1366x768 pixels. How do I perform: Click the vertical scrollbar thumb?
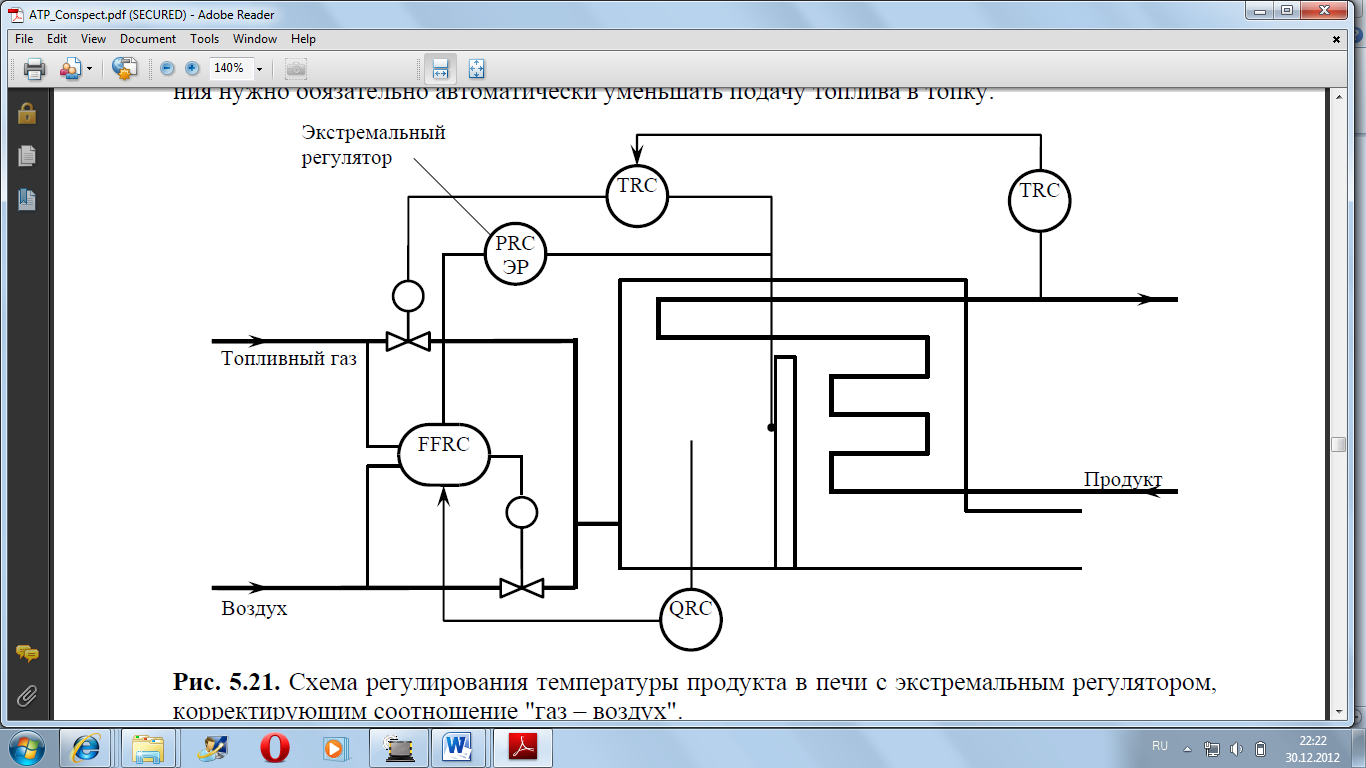pyautogui.click(x=1338, y=445)
